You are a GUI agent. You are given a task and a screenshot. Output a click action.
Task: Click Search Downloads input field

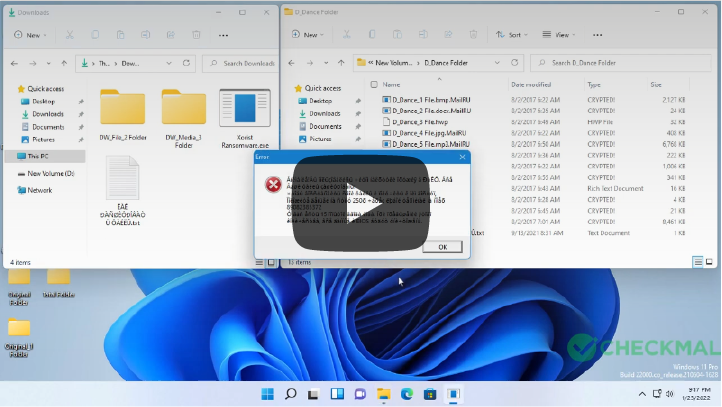(x=240, y=64)
